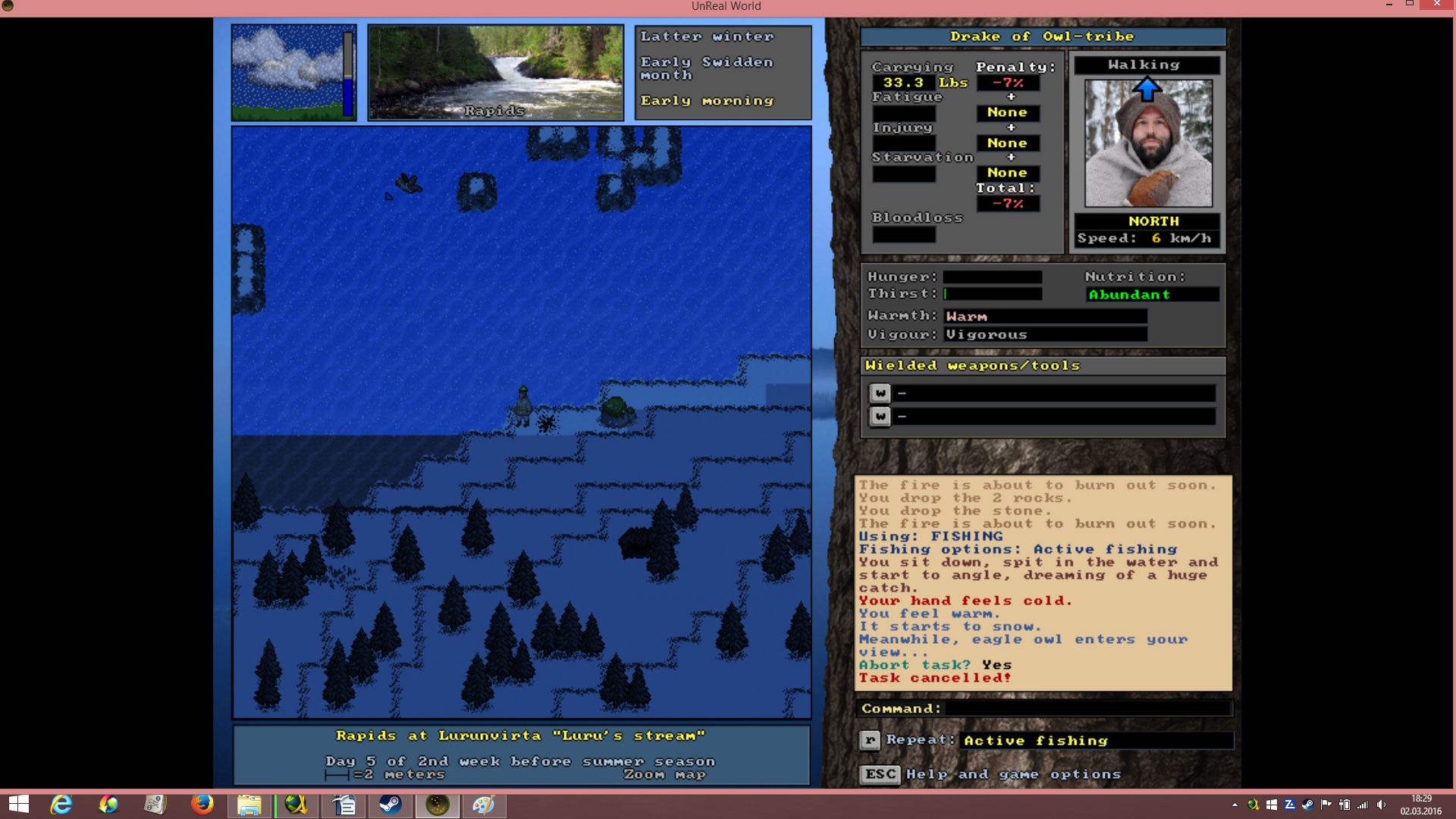The width and height of the screenshot is (1456, 819).
Task: Open Firefox from the taskbar
Action: point(202,804)
